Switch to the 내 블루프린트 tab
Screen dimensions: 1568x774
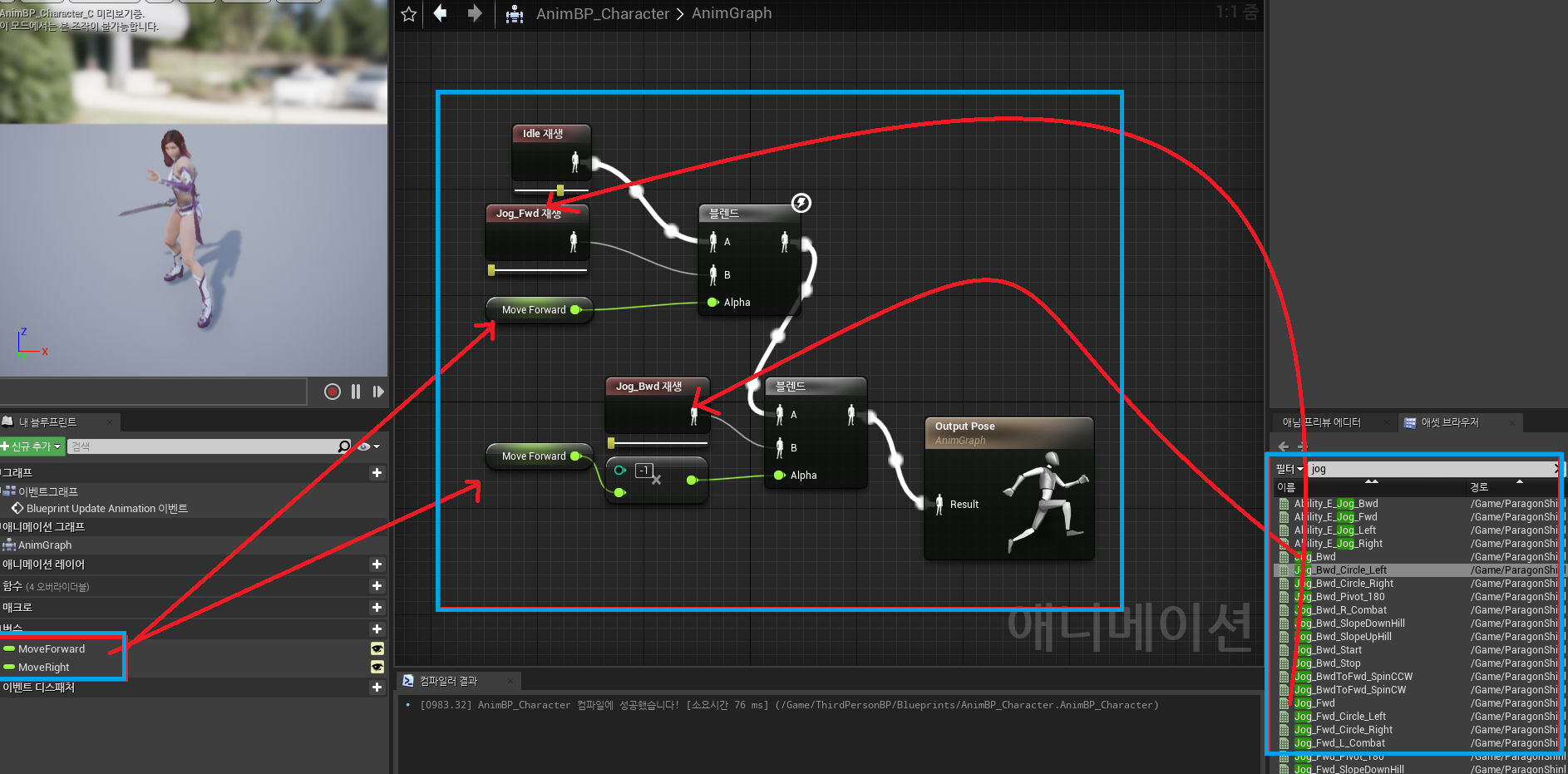point(47,422)
